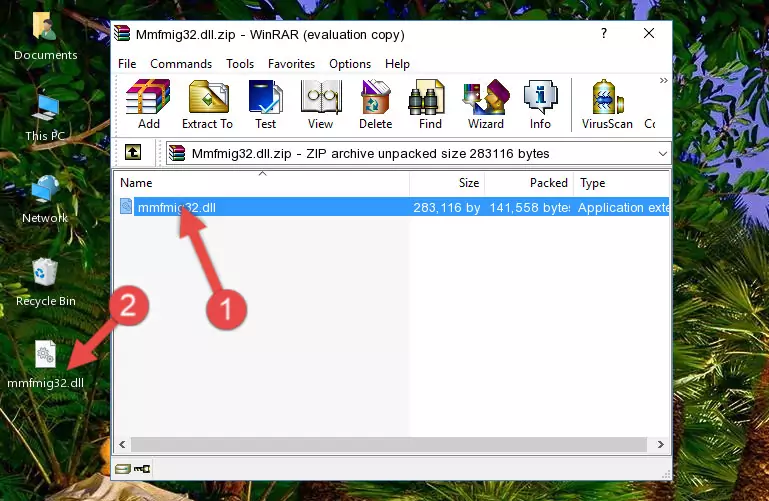This screenshot has height=501, width=769.
Task: Open the Commands menu
Action: click(x=181, y=64)
